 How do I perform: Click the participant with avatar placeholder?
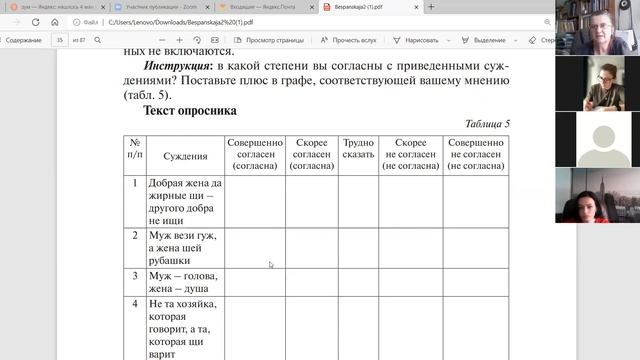click(x=598, y=140)
